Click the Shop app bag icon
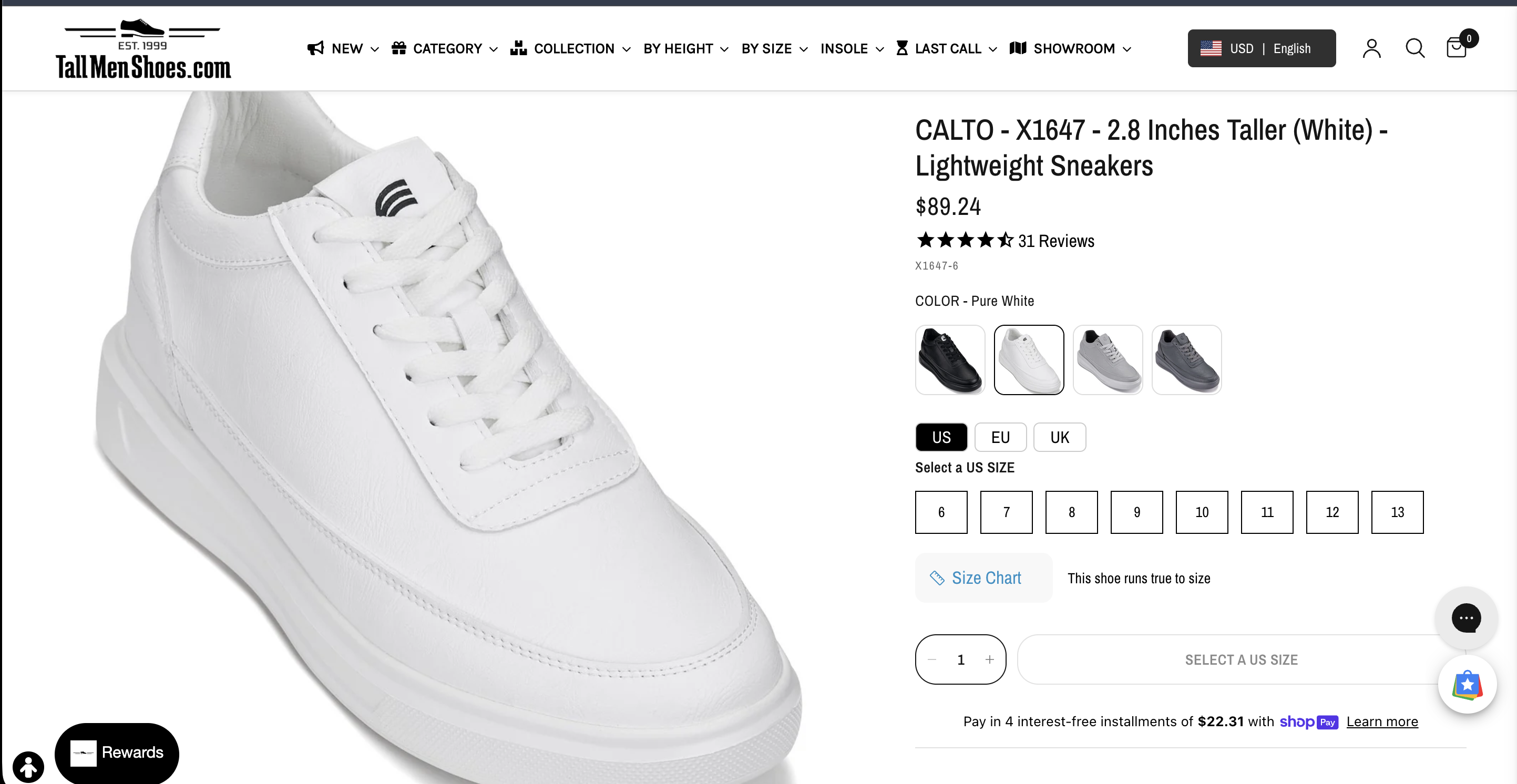Viewport: 1517px width, 784px height. [1467, 684]
